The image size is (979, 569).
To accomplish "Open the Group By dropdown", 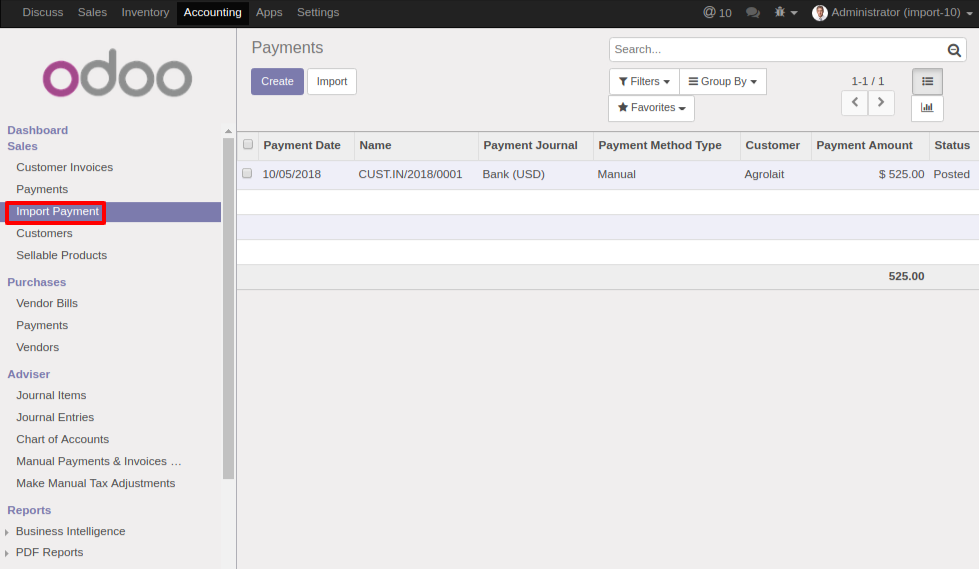I will tap(722, 82).
